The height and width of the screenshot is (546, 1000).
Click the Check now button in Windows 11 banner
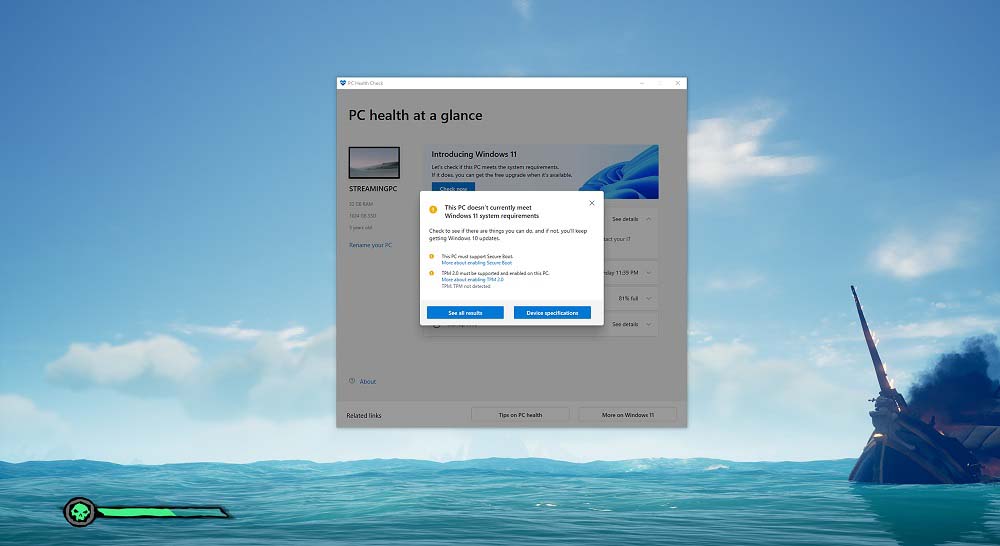pos(453,188)
